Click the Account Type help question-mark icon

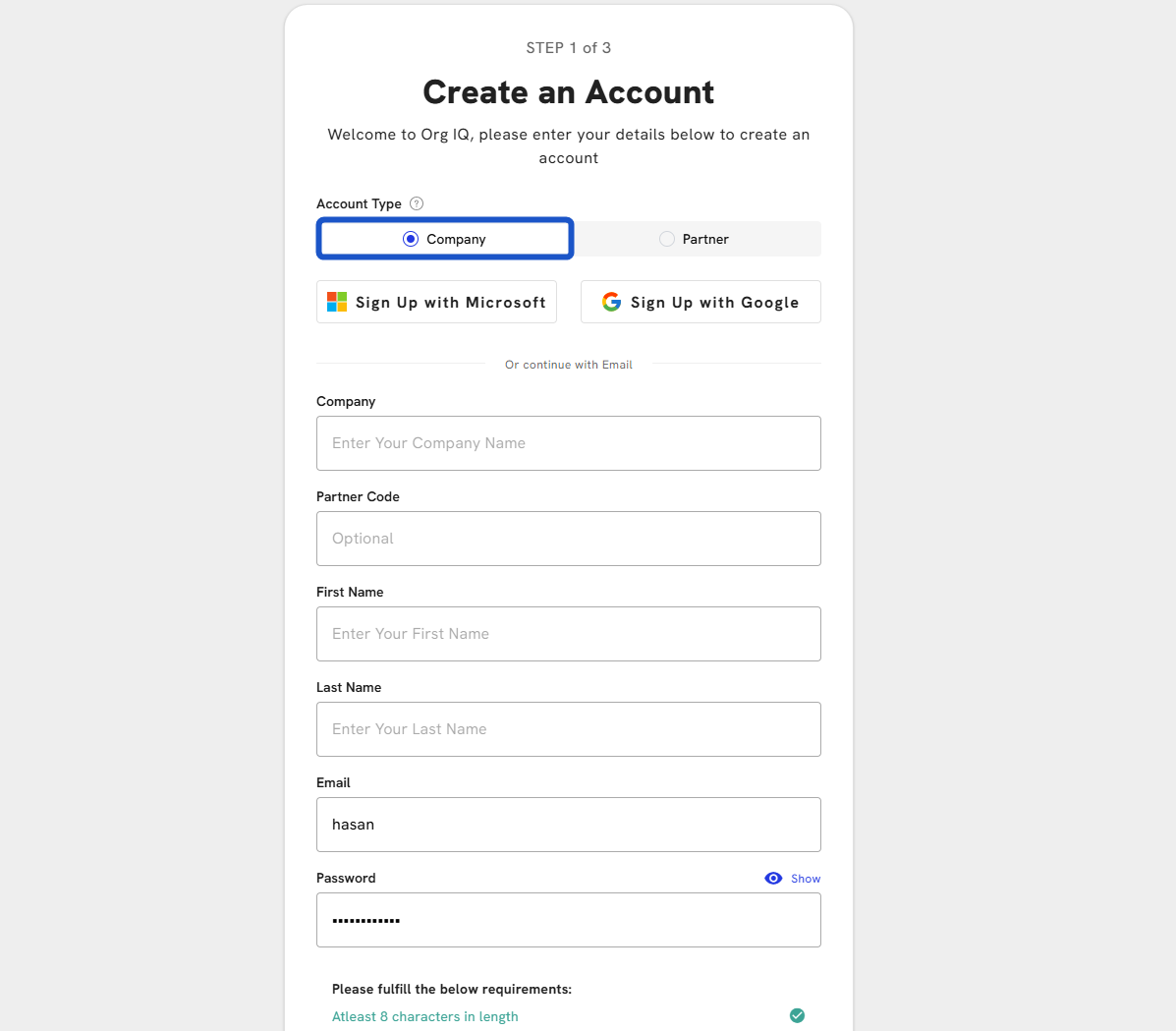pos(417,203)
